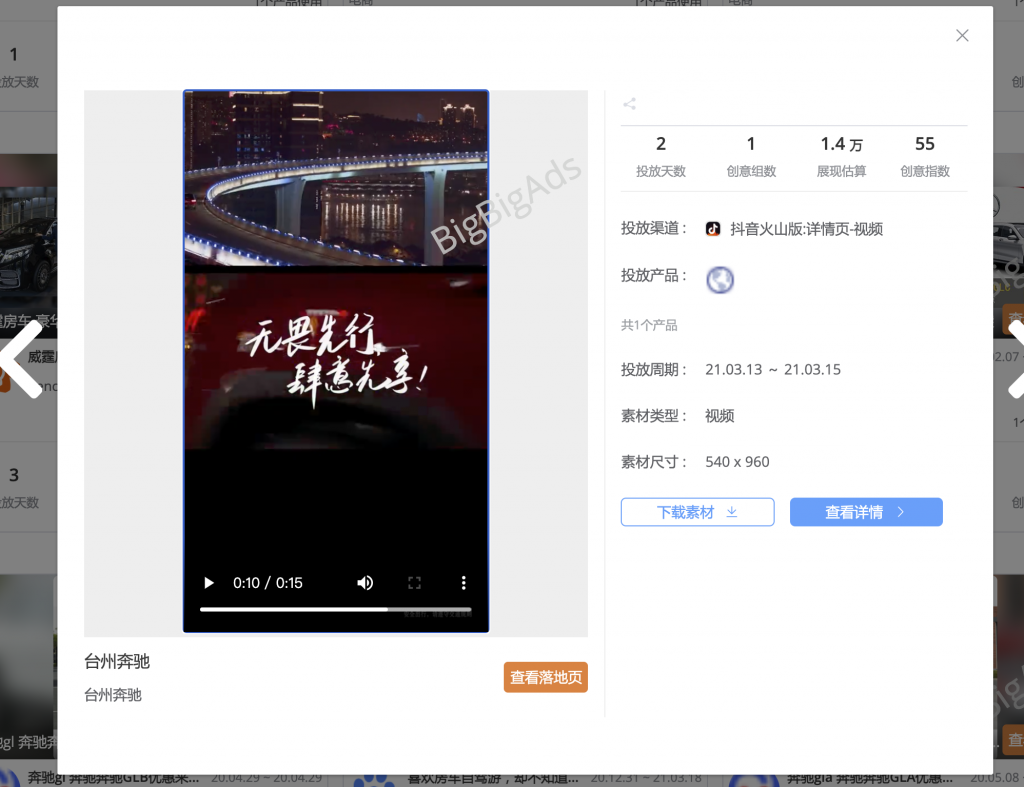Click the 共1个产品 text
This screenshot has width=1024, height=787.
(648, 325)
